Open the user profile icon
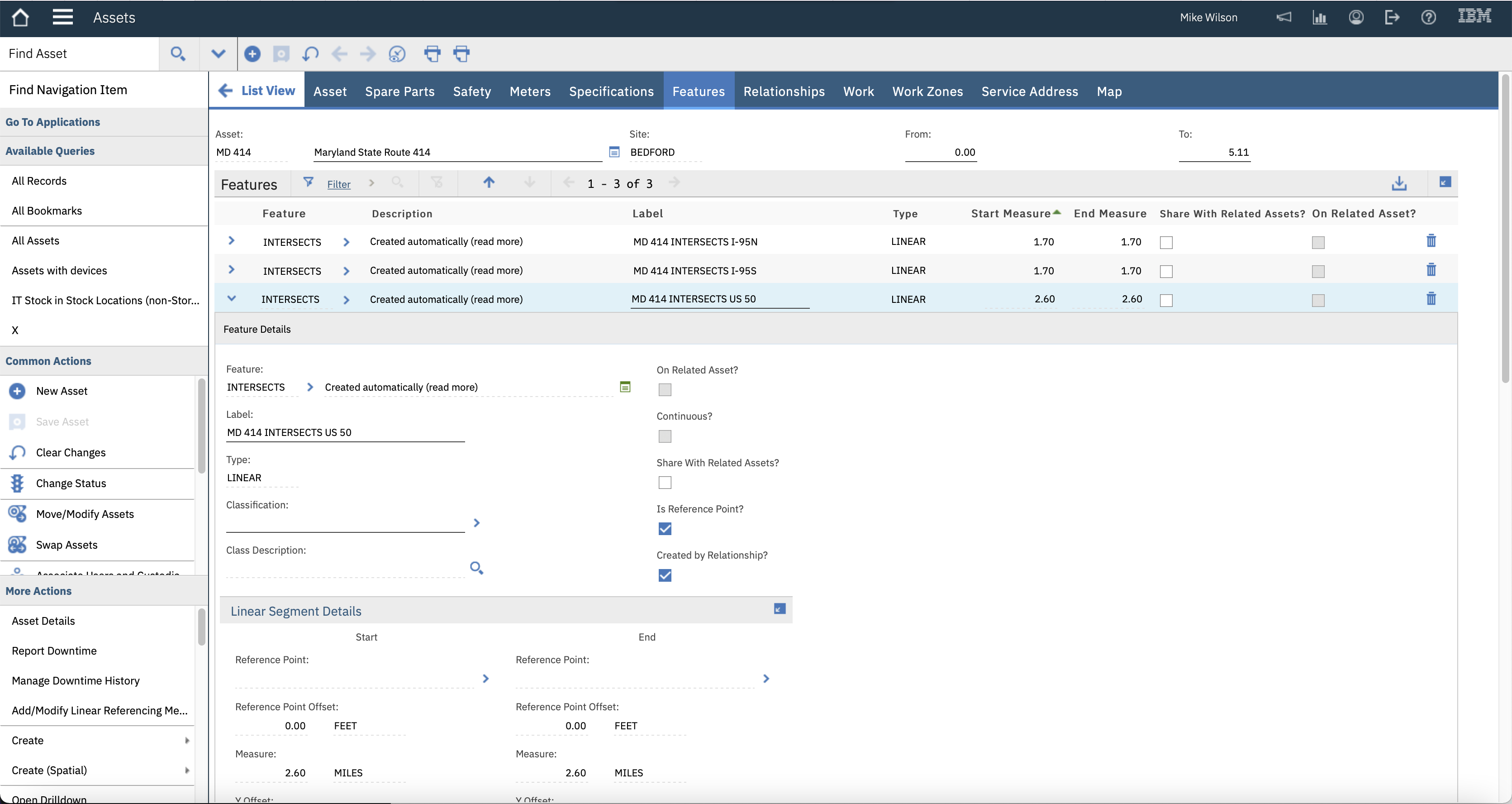Screen dimensions: 1512x804 [1356, 17]
